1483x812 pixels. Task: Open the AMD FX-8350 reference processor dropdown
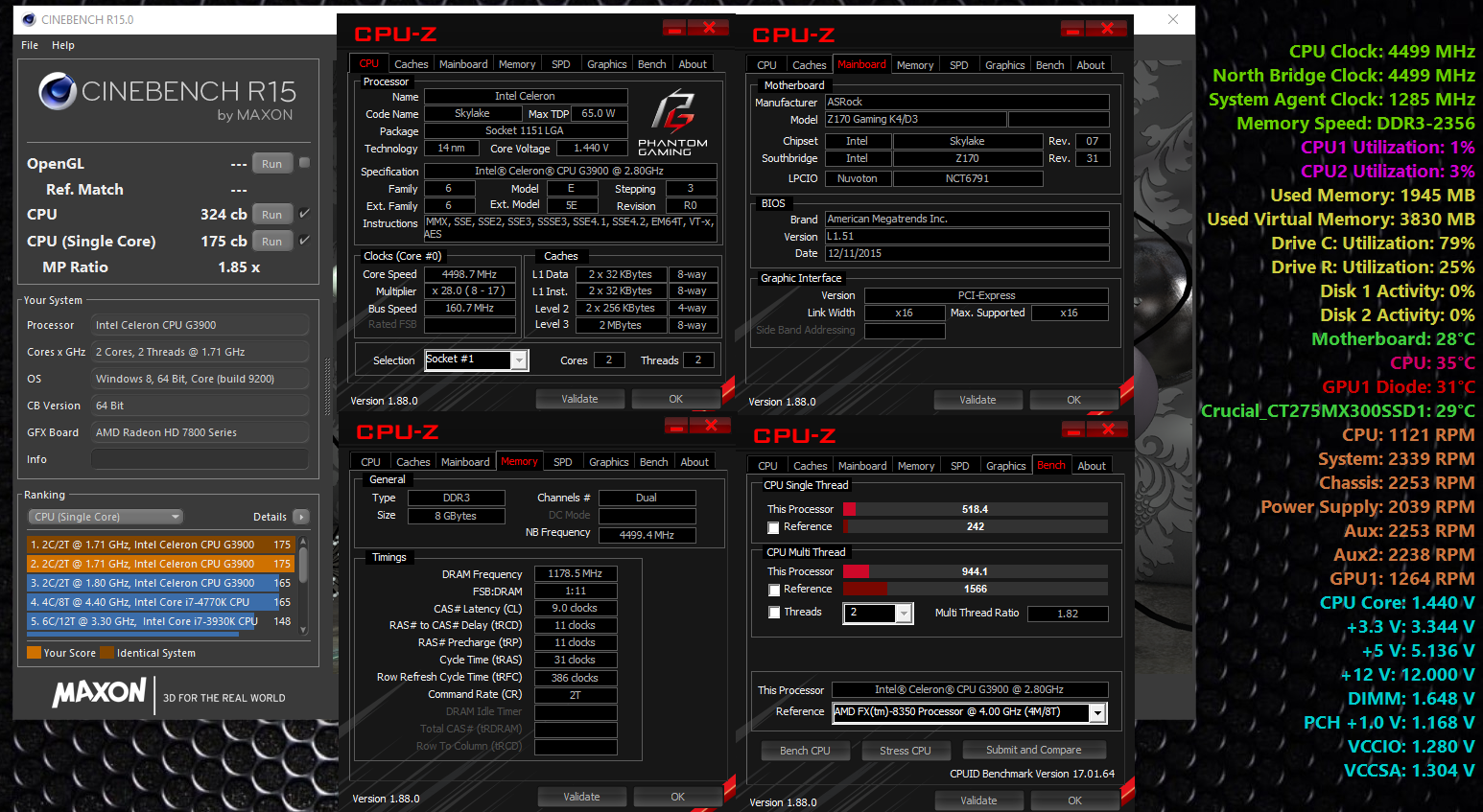1097,712
